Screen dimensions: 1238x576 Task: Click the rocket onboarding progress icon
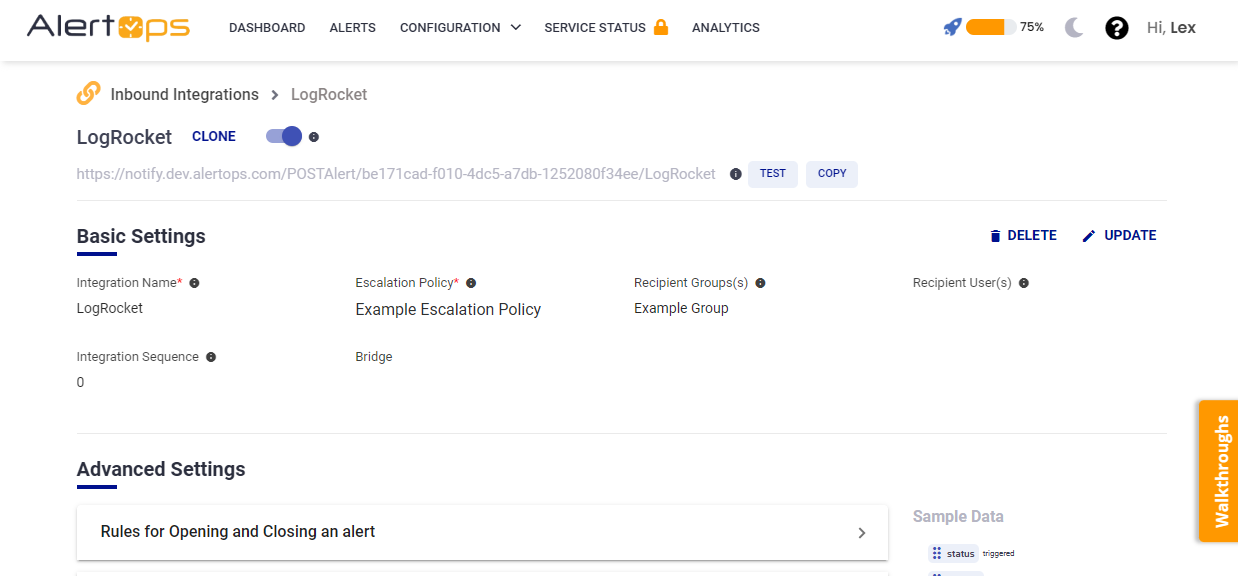point(952,28)
